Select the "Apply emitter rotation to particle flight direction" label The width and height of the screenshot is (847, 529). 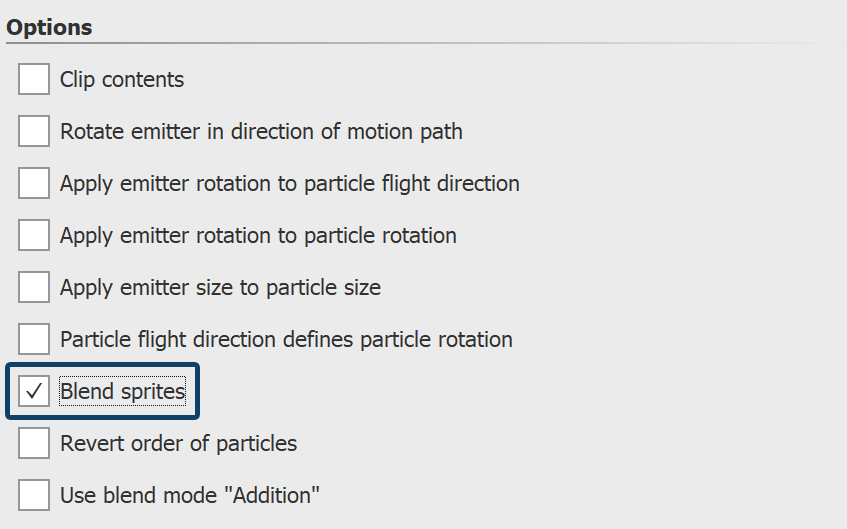[x=289, y=183]
